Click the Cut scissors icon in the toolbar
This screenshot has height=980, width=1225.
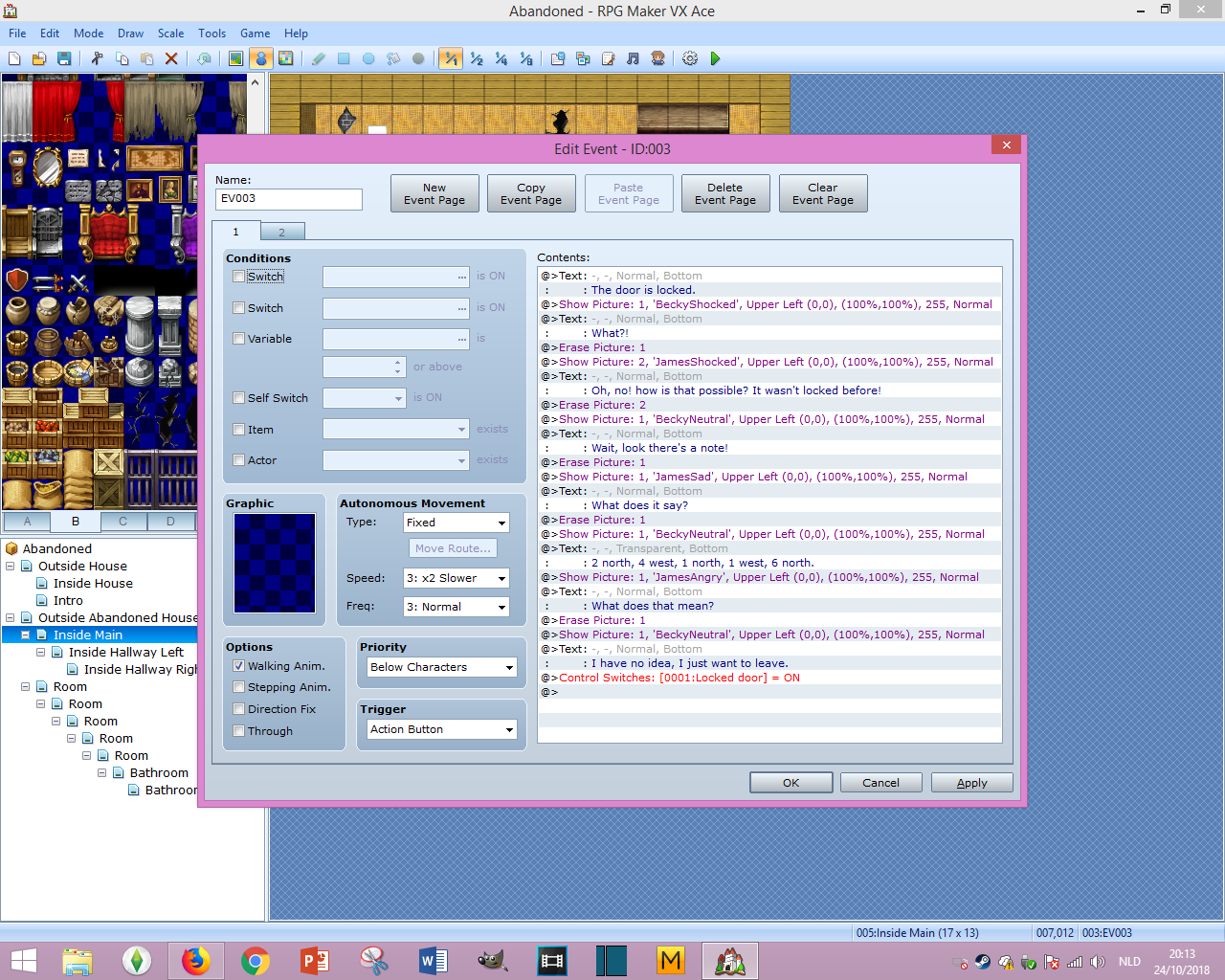click(x=97, y=59)
